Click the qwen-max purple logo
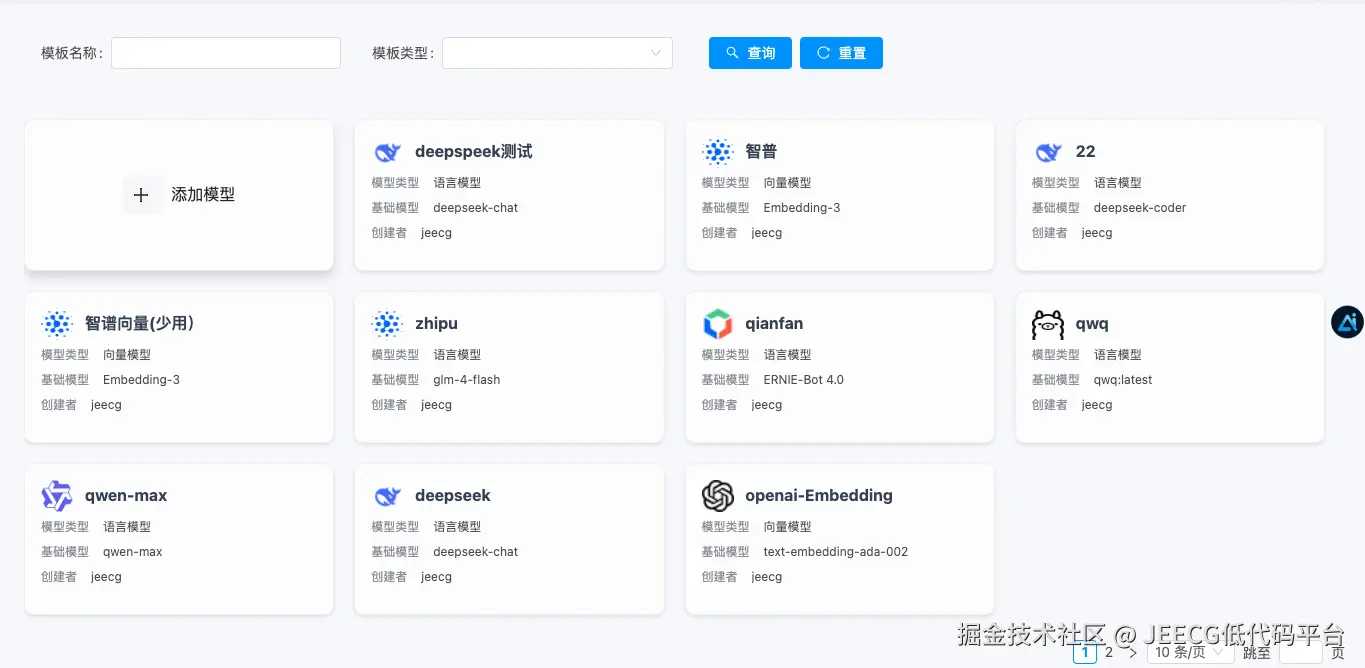Image resolution: width=1365 pixels, height=668 pixels. click(x=57, y=496)
